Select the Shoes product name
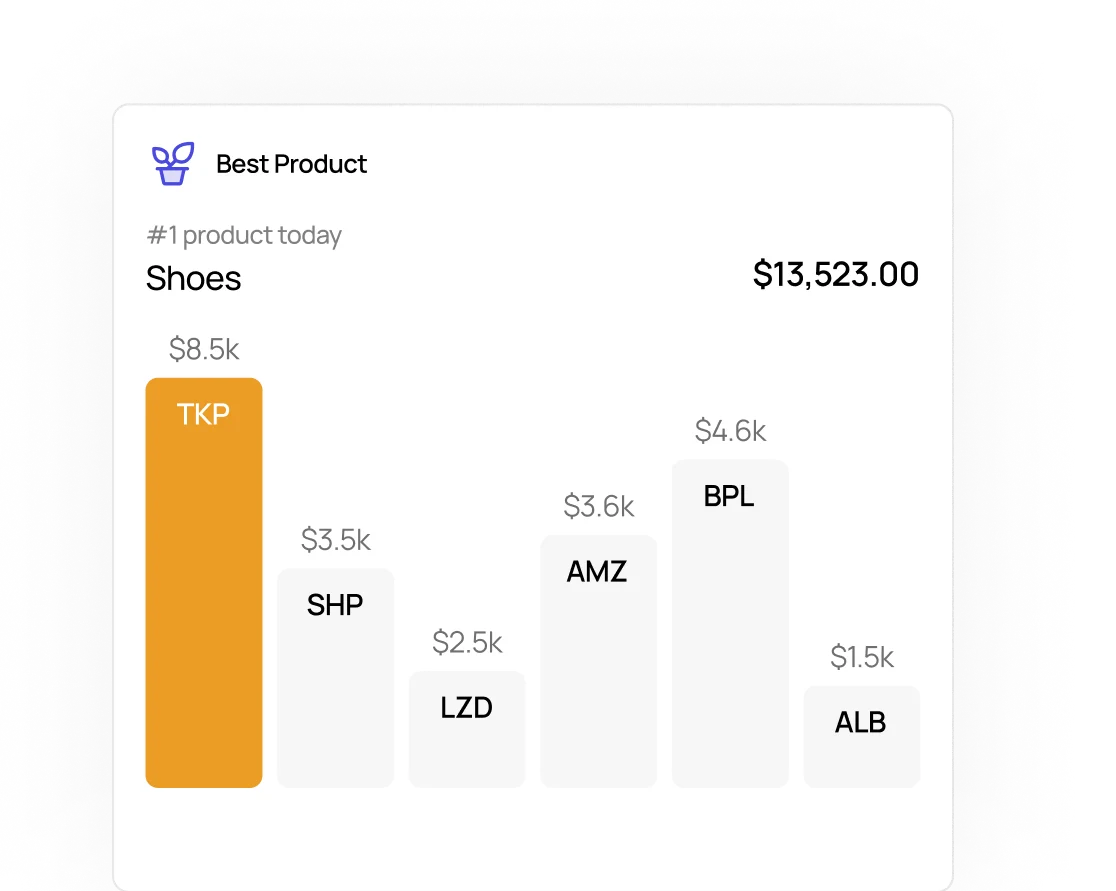 193,278
